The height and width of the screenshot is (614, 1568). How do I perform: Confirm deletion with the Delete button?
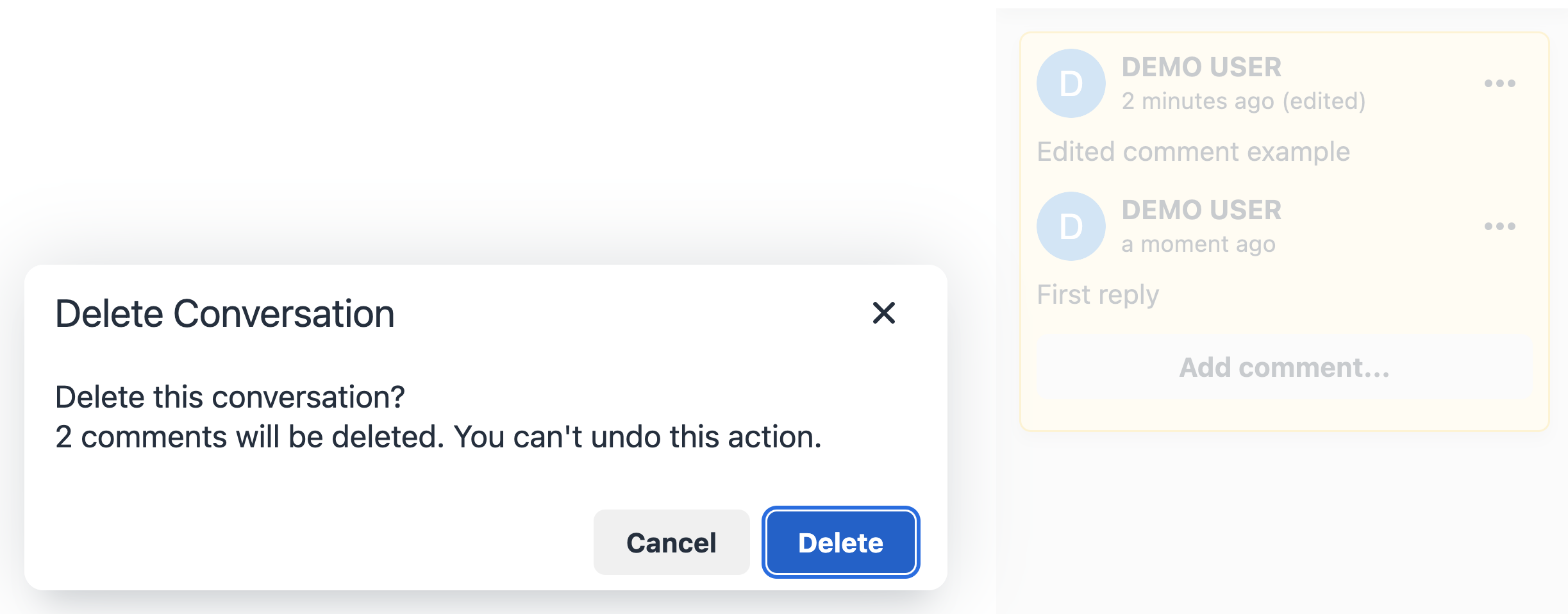point(840,542)
